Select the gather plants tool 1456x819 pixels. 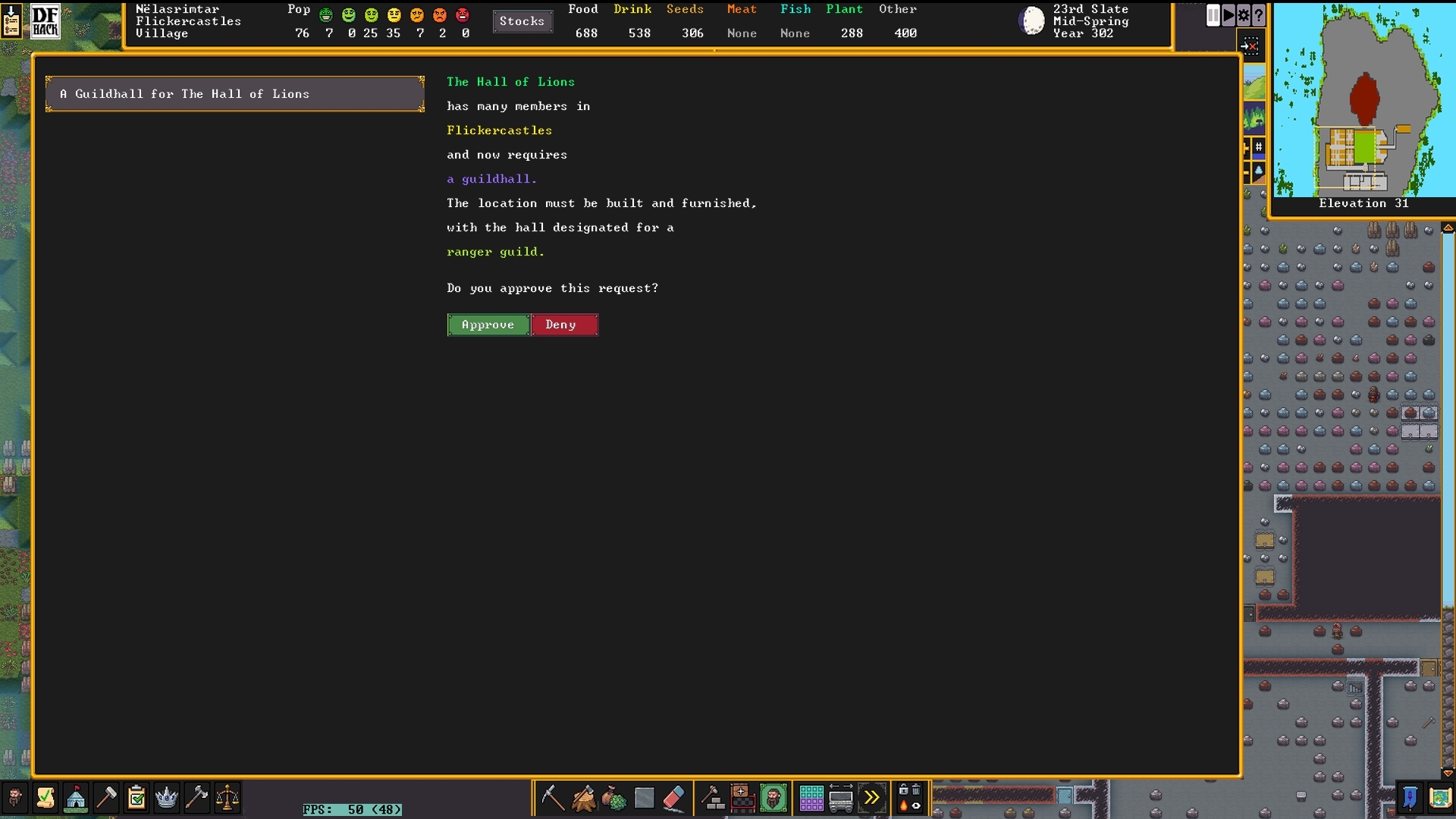[613, 798]
